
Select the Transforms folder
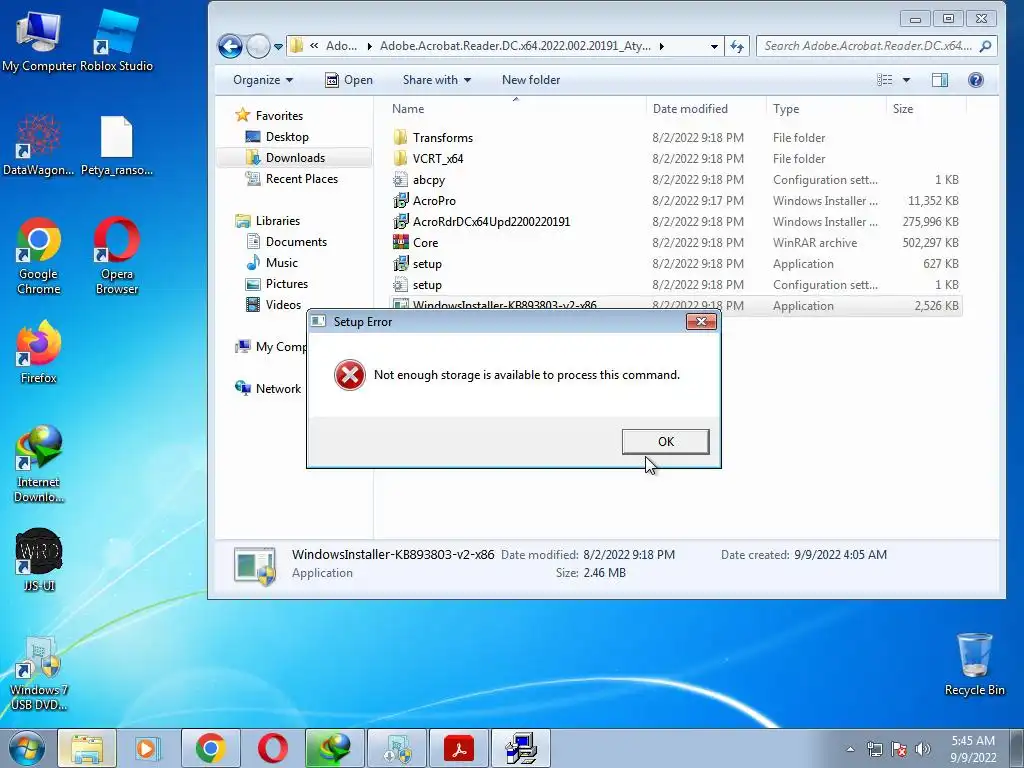[676, 138]
